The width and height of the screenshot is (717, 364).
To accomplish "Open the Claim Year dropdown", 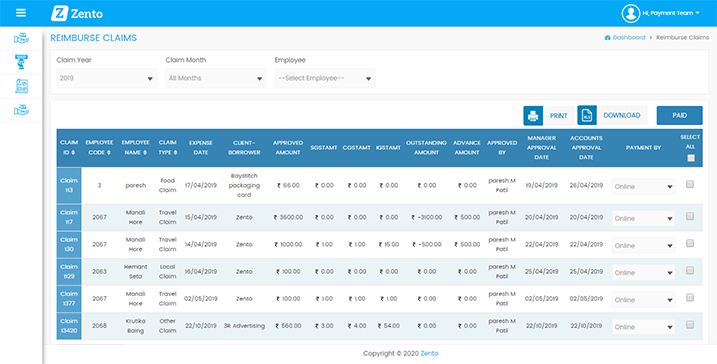I will (x=107, y=78).
